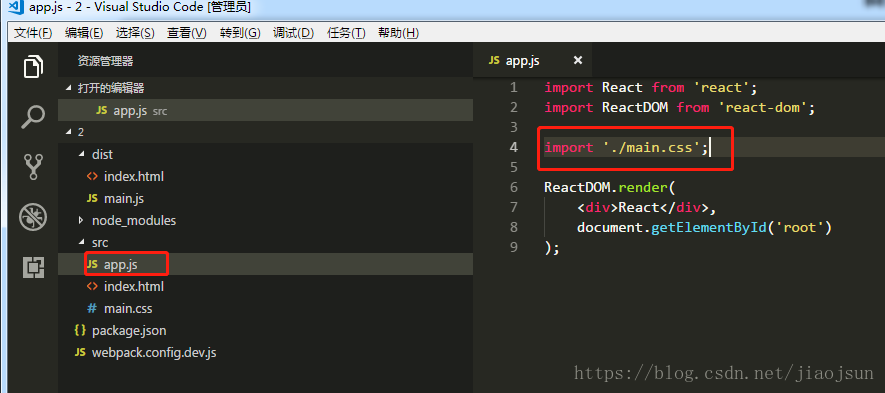Click the braces icon of package.json

pos(80,330)
